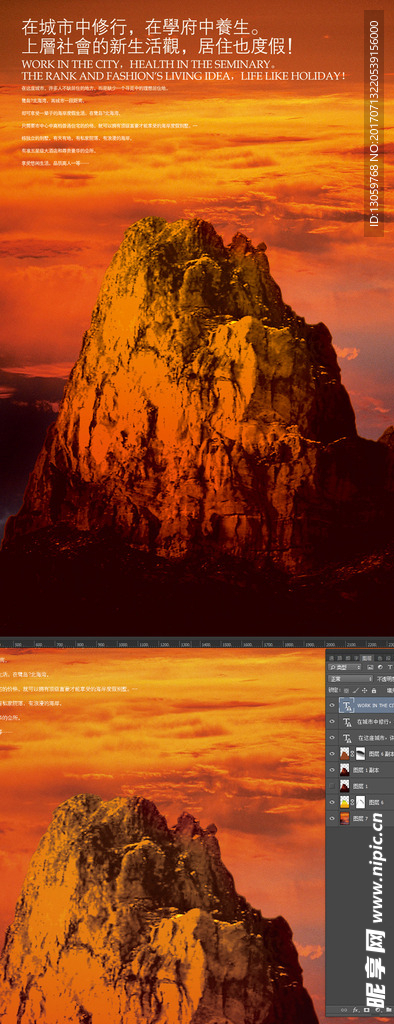
Task: Click the link layers icon
Action: (344, 1010)
